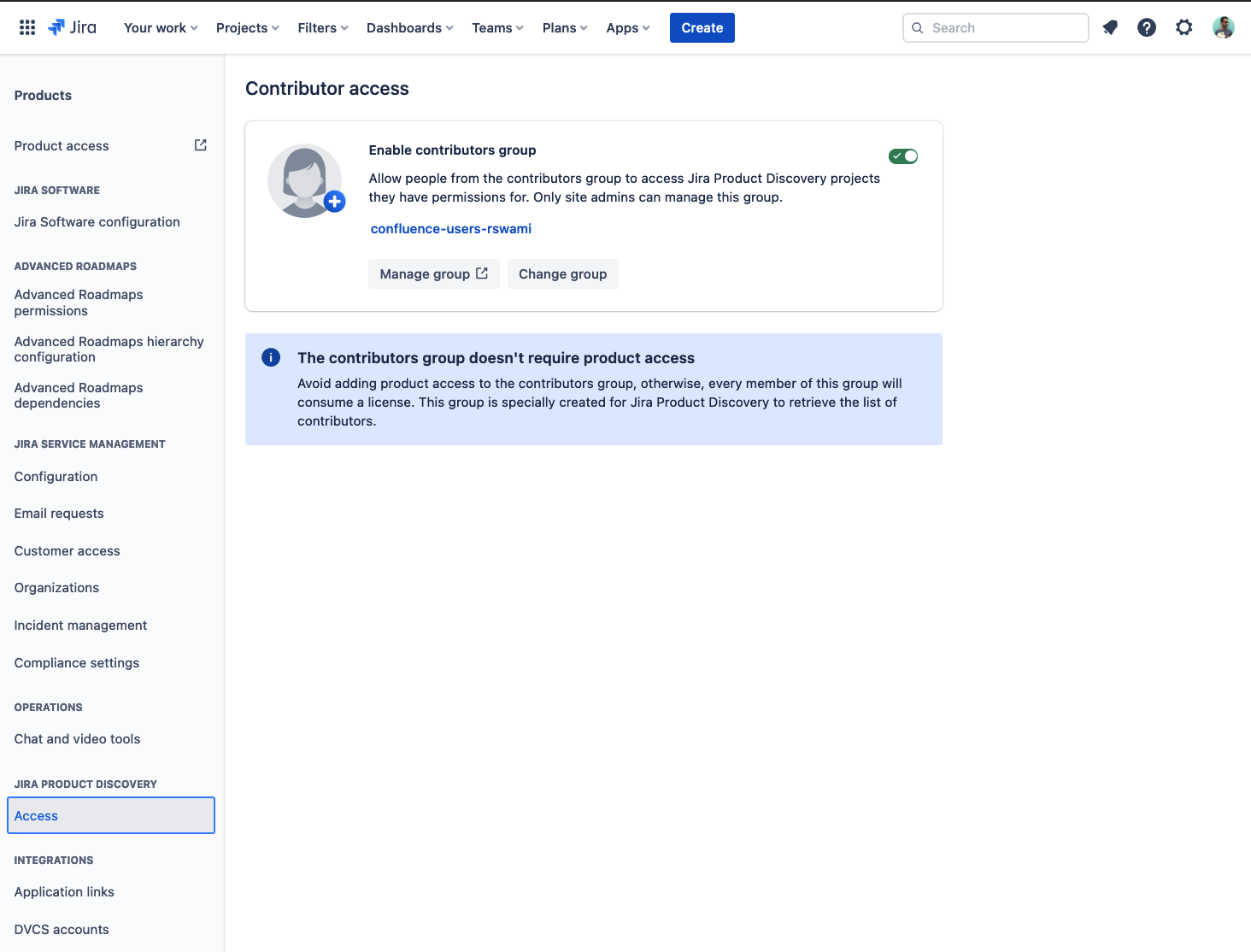Open help using the question mark icon
The height and width of the screenshot is (952, 1251).
point(1147,27)
